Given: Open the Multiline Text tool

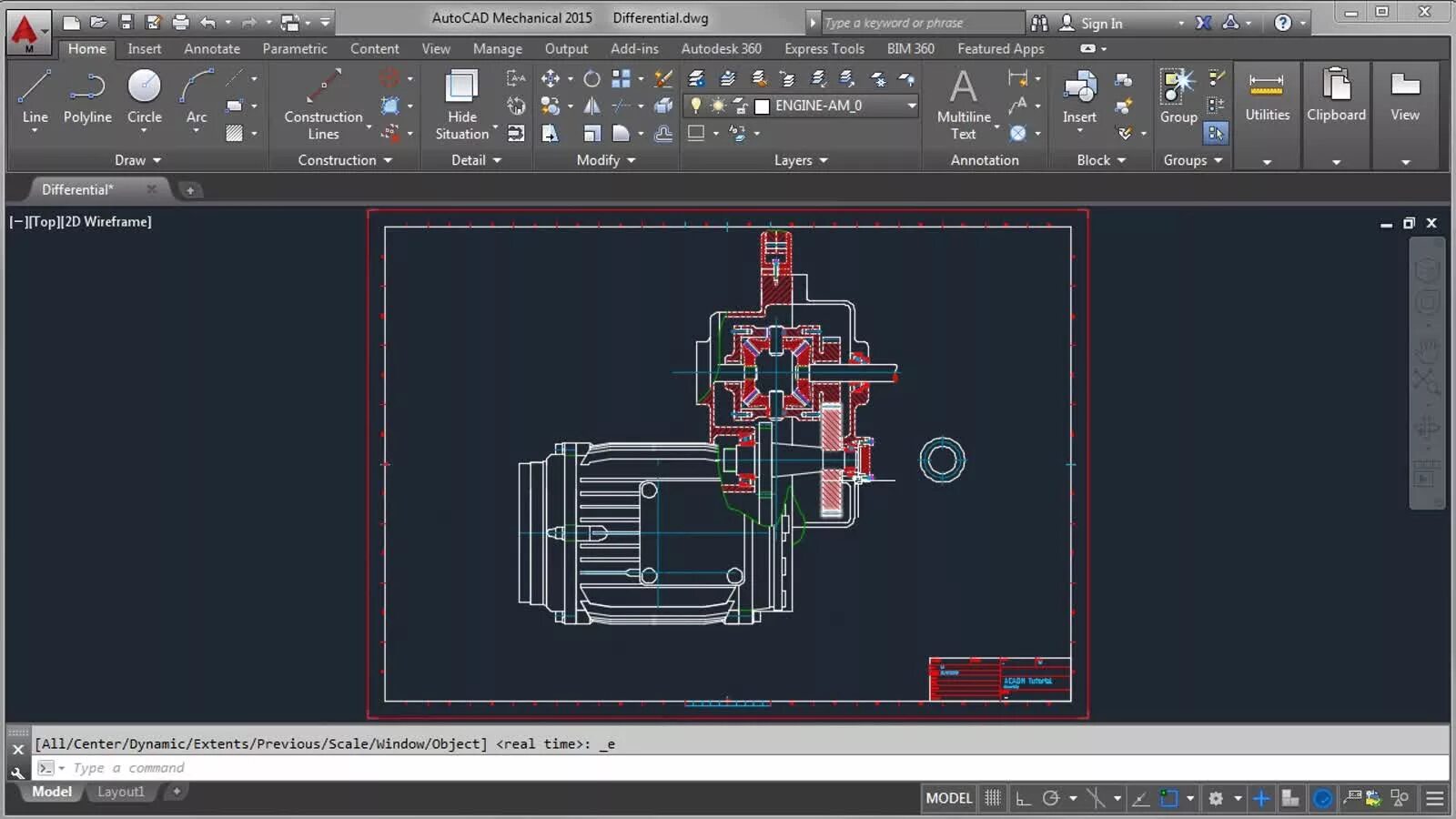Looking at the screenshot, I should 963,100.
